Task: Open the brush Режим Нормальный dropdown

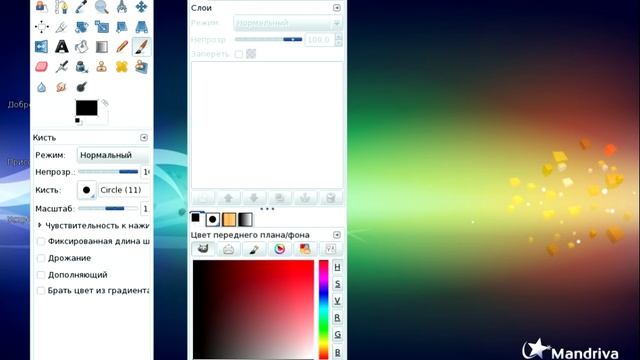Action: [113, 155]
